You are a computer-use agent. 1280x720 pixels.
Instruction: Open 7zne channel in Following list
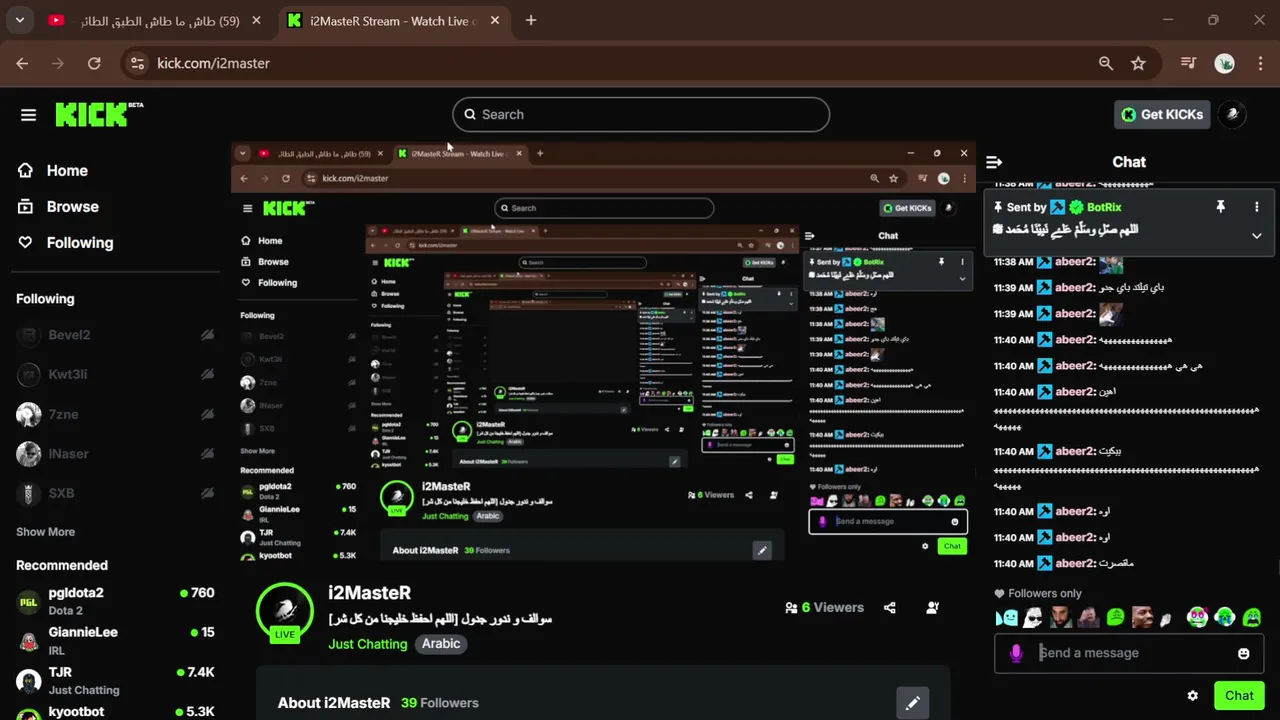(x=115, y=414)
